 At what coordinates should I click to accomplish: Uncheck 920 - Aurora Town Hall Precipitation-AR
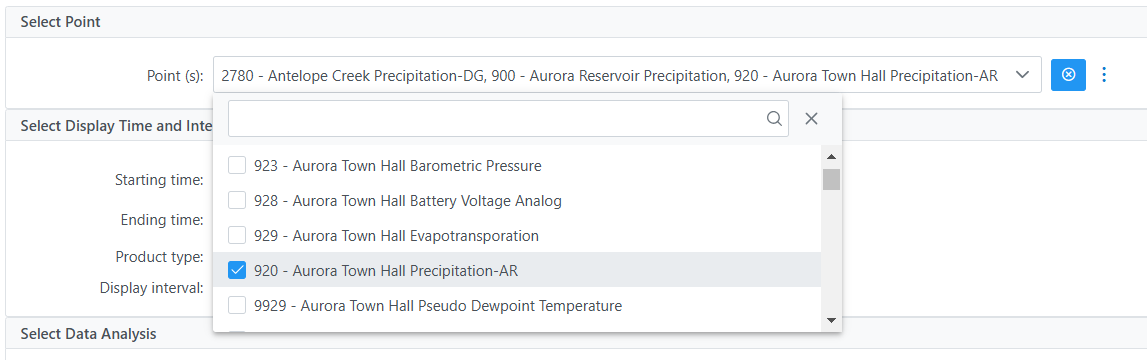pos(237,271)
